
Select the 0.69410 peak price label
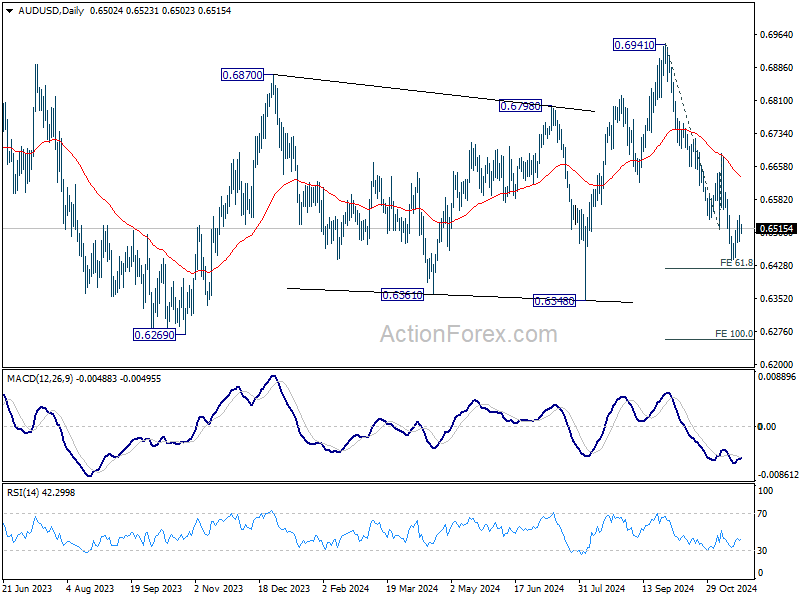[634, 45]
